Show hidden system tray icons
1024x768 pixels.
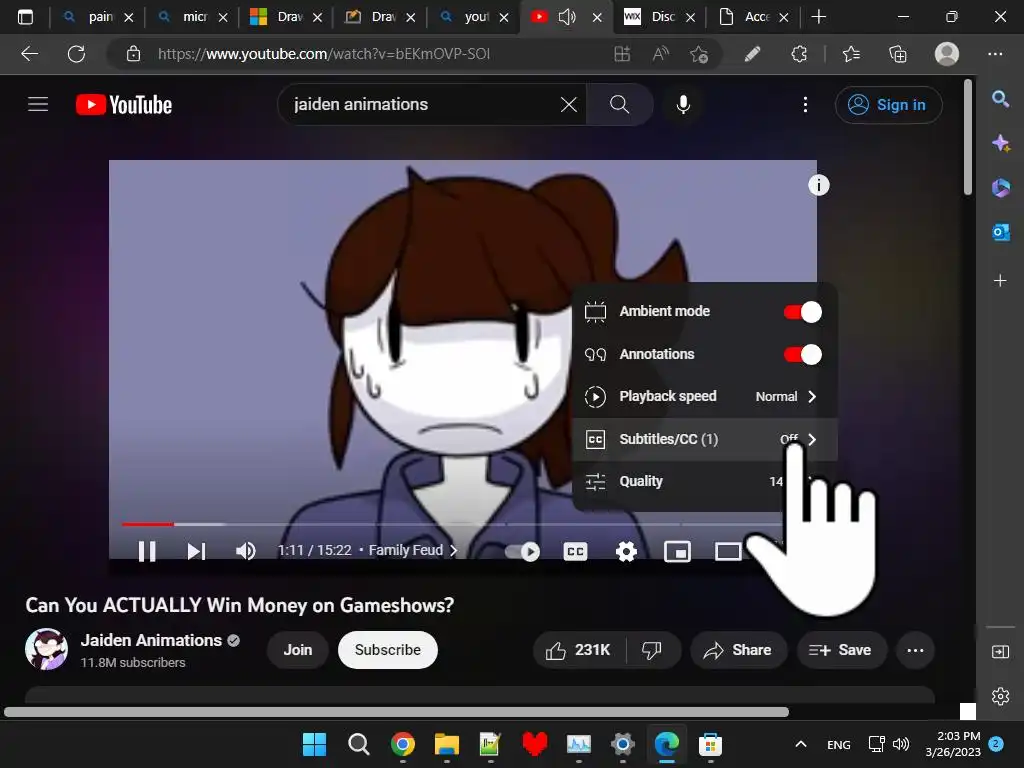tap(801, 744)
